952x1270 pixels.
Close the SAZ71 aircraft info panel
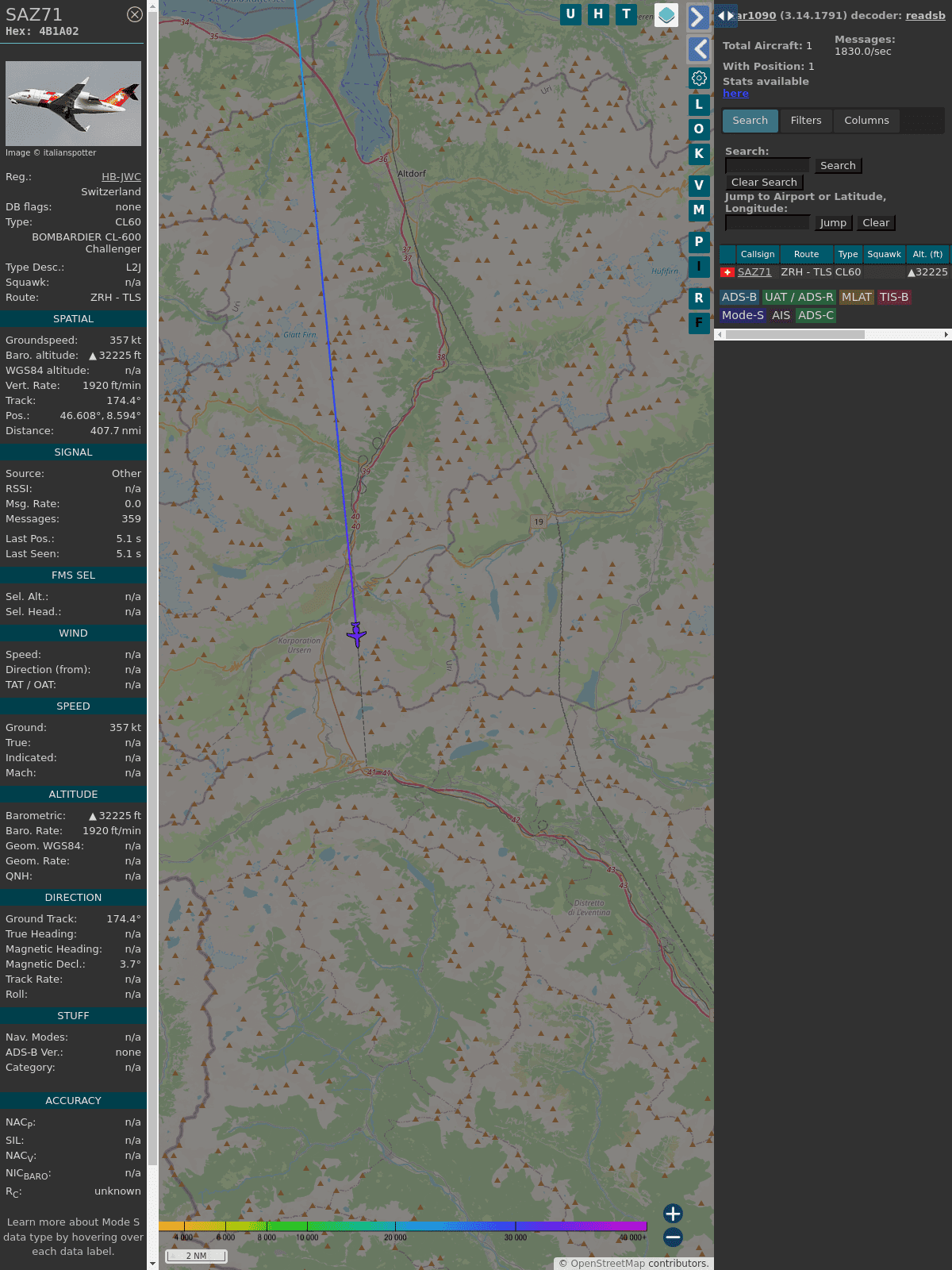click(x=135, y=14)
